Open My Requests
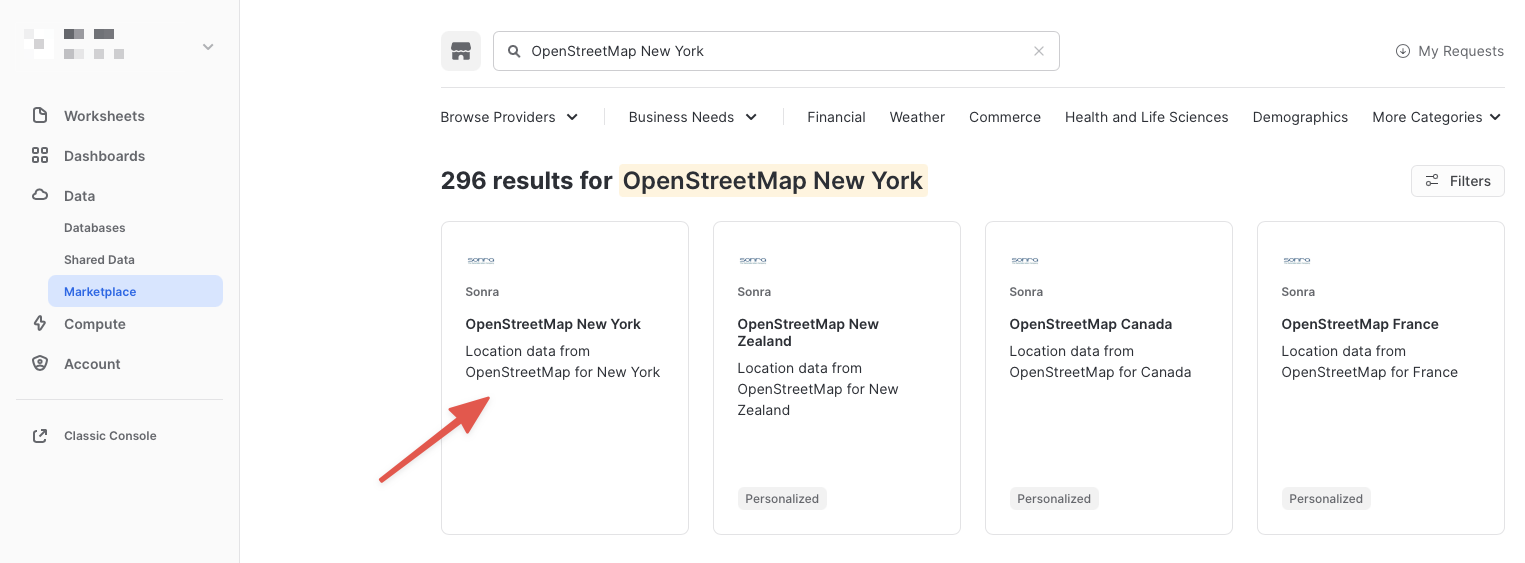This screenshot has height=563, width=1525. tap(1449, 51)
